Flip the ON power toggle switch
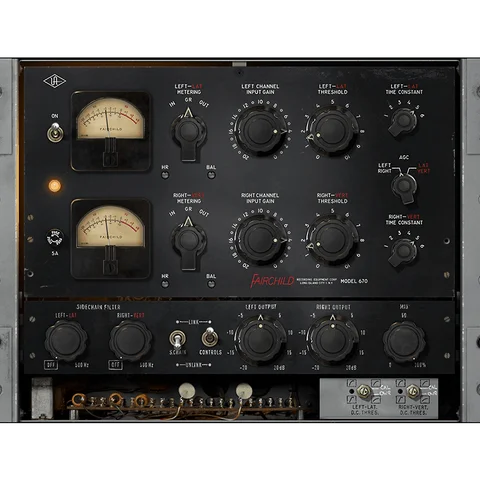The height and width of the screenshot is (480, 480). tap(55, 132)
